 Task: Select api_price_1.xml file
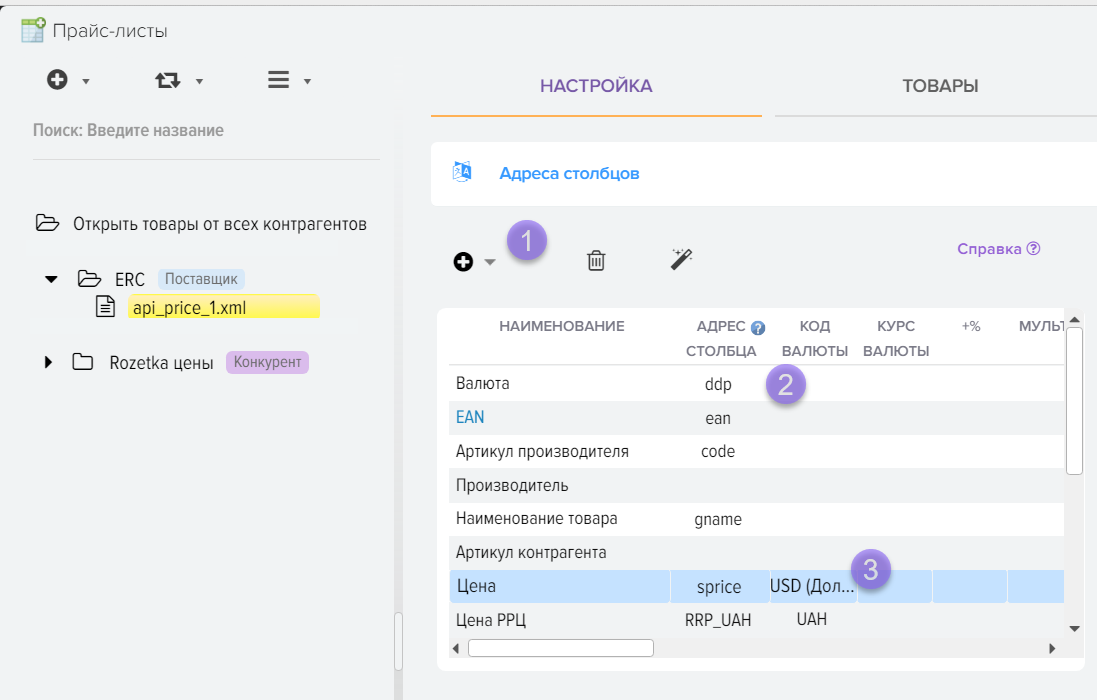[x=189, y=307]
